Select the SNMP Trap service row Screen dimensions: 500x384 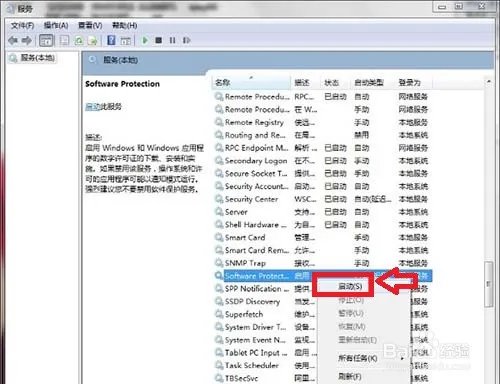point(322,263)
